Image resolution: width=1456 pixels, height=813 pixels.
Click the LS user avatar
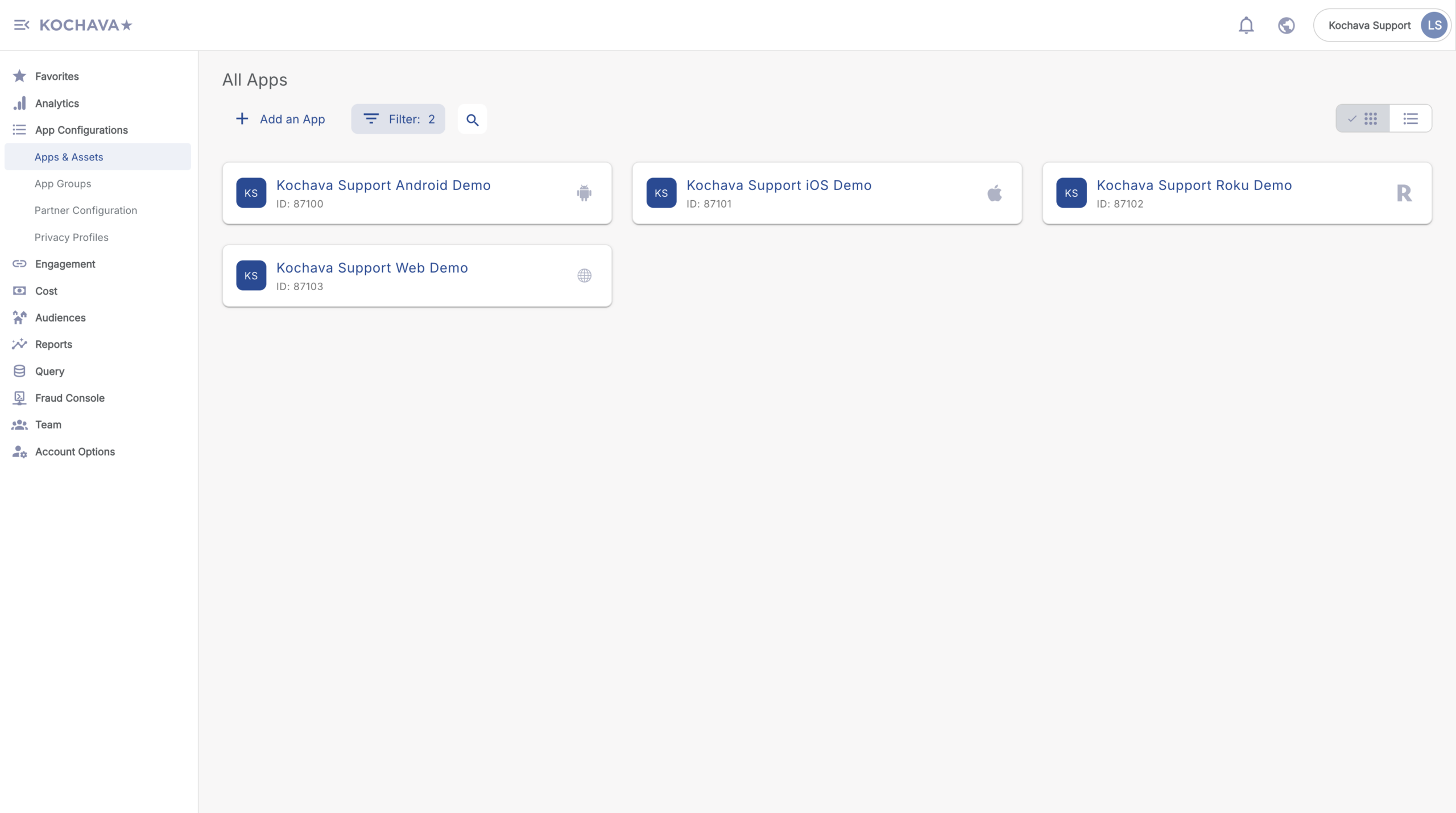(x=1434, y=26)
